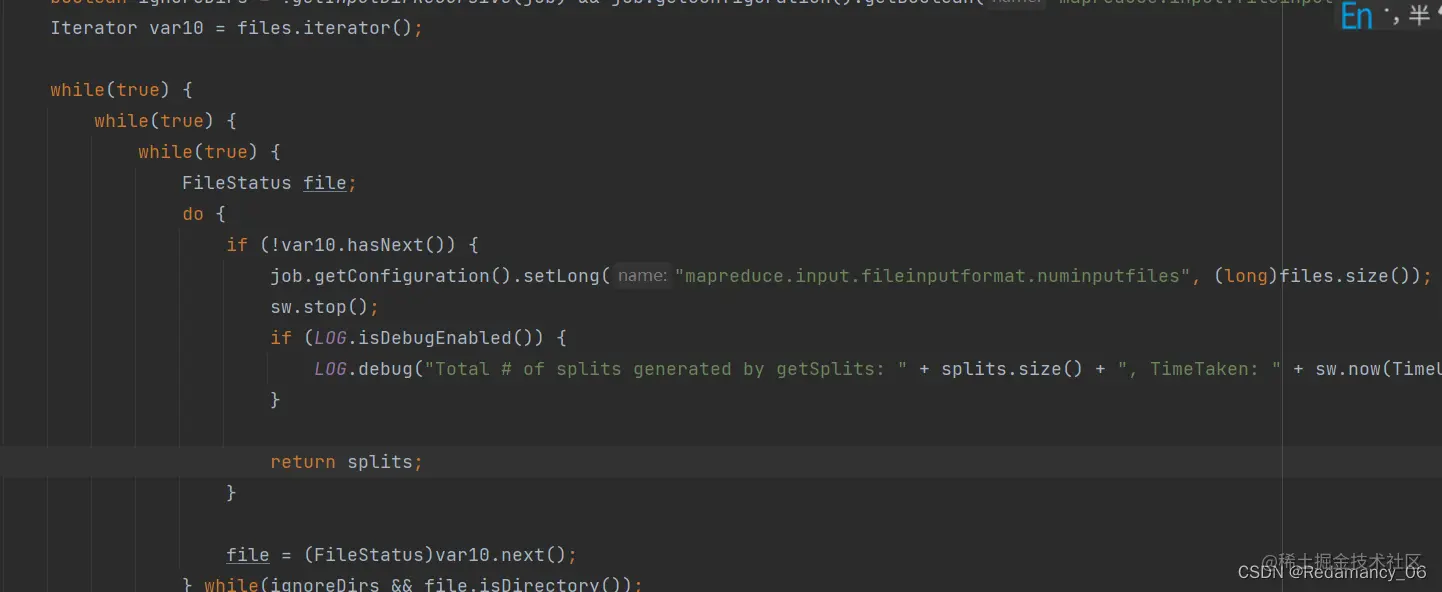The image size is (1442, 592).
Task: Click the job.getConfiguration().setLong call
Action: point(440,276)
